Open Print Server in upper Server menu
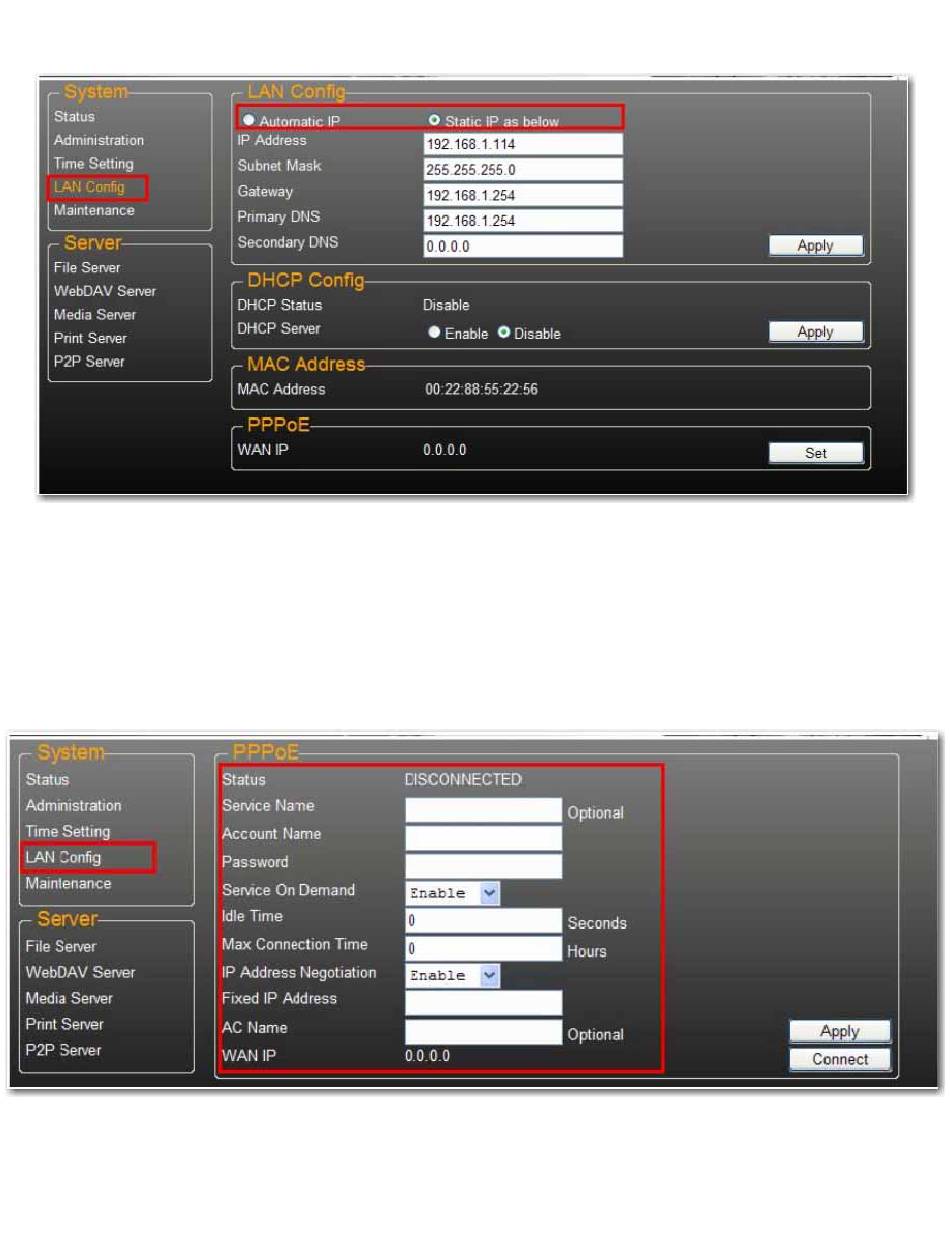Screen dimensions: 950x1248 point(90,338)
